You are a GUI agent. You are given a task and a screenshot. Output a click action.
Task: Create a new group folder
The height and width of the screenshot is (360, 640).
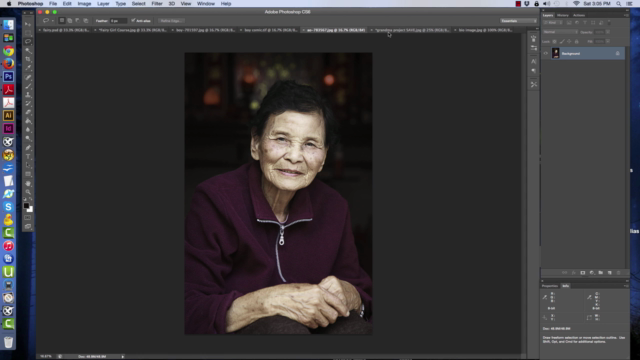point(600,273)
